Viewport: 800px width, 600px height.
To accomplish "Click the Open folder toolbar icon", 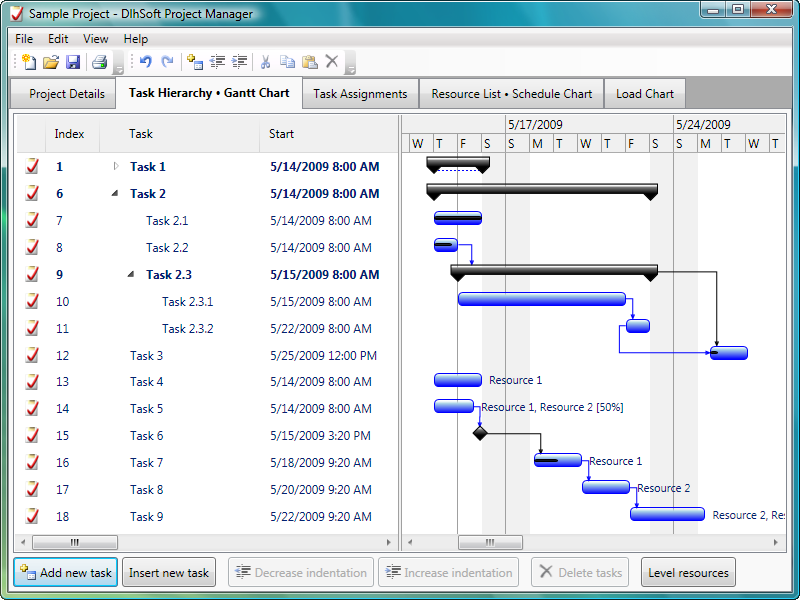I will pyautogui.click(x=51, y=62).
